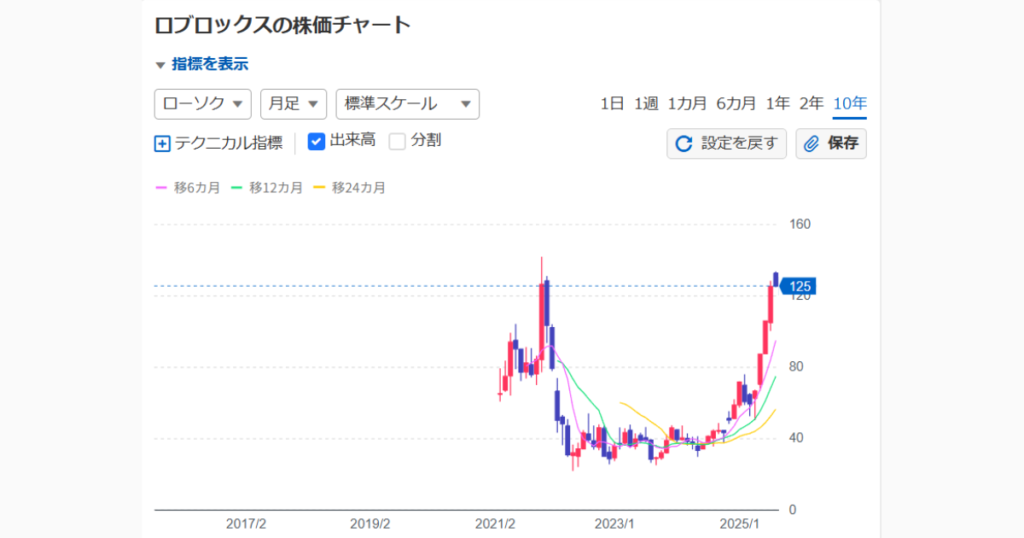Image resolution: width=1024 pixels, height=538 pixels.
Task: Click the 設定を戻す reset button
Action: (x=726, y=144)
